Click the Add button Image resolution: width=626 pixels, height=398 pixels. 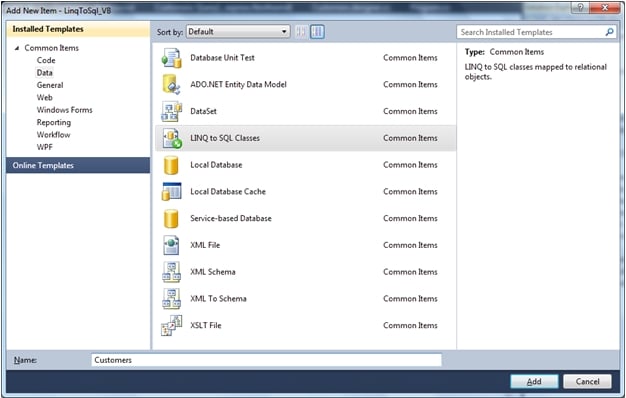pos(534,381)
